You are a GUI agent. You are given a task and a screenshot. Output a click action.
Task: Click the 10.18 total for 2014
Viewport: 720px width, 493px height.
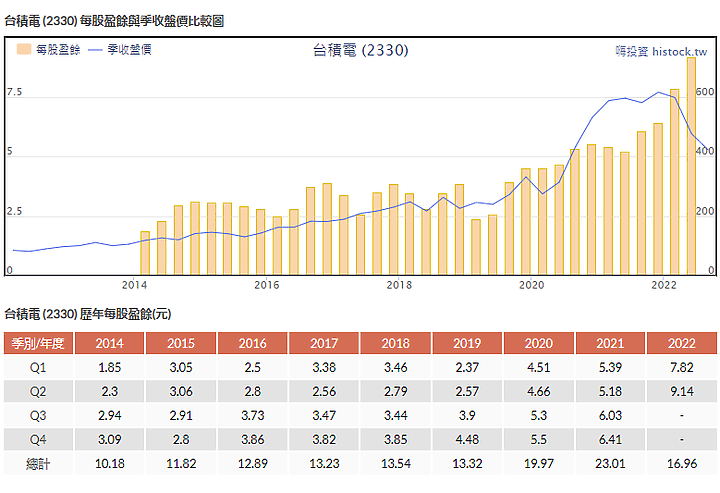(109, 464)
